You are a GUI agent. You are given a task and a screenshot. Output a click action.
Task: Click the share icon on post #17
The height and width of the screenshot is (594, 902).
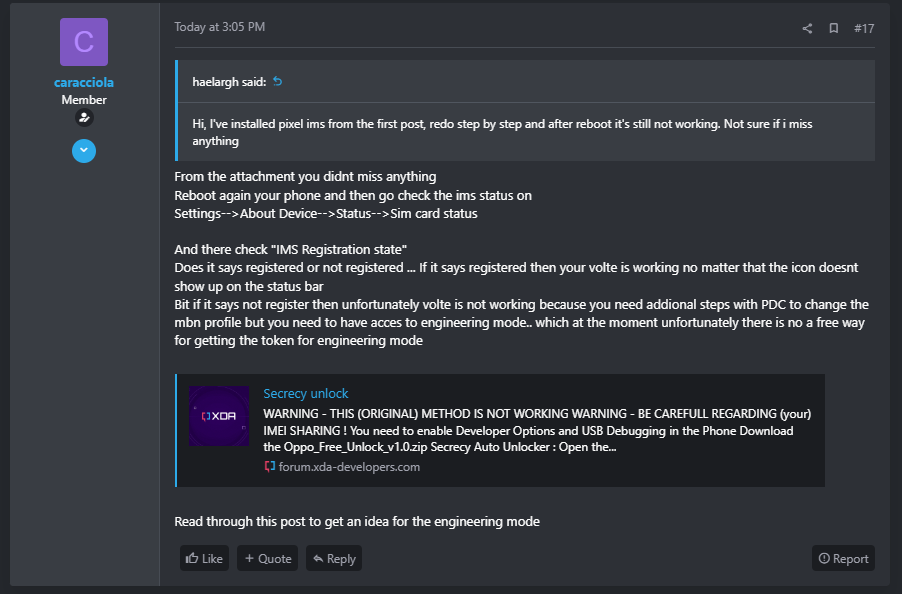coord(807,28)
